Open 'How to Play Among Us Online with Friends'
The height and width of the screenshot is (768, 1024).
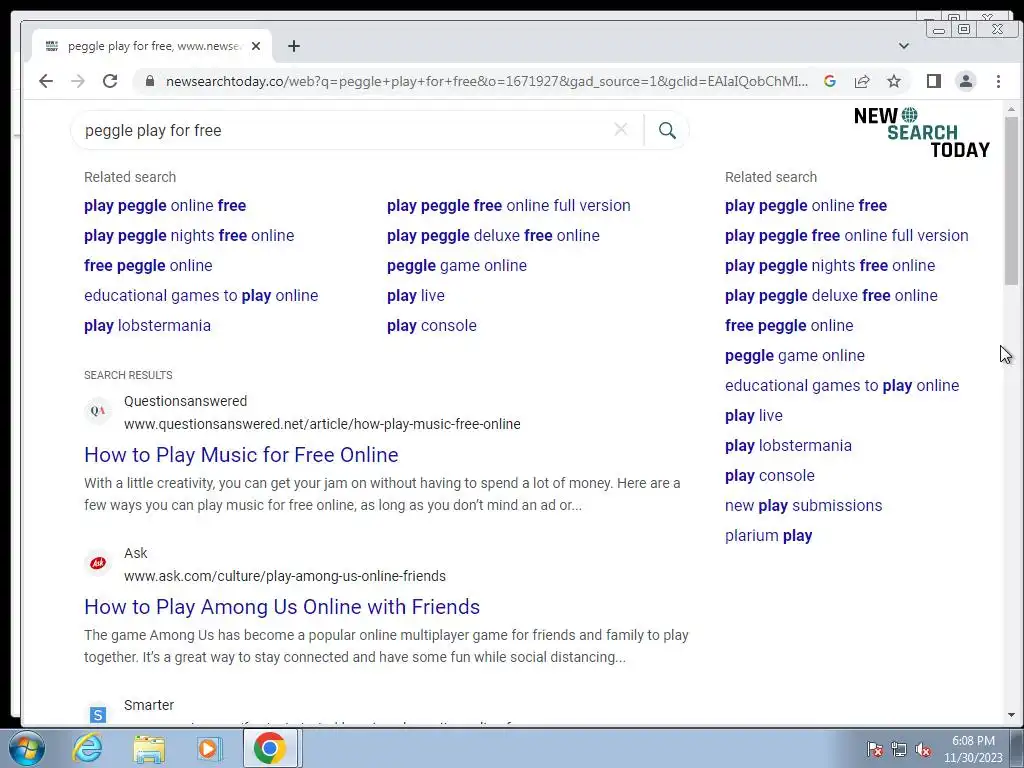(282, 607)
